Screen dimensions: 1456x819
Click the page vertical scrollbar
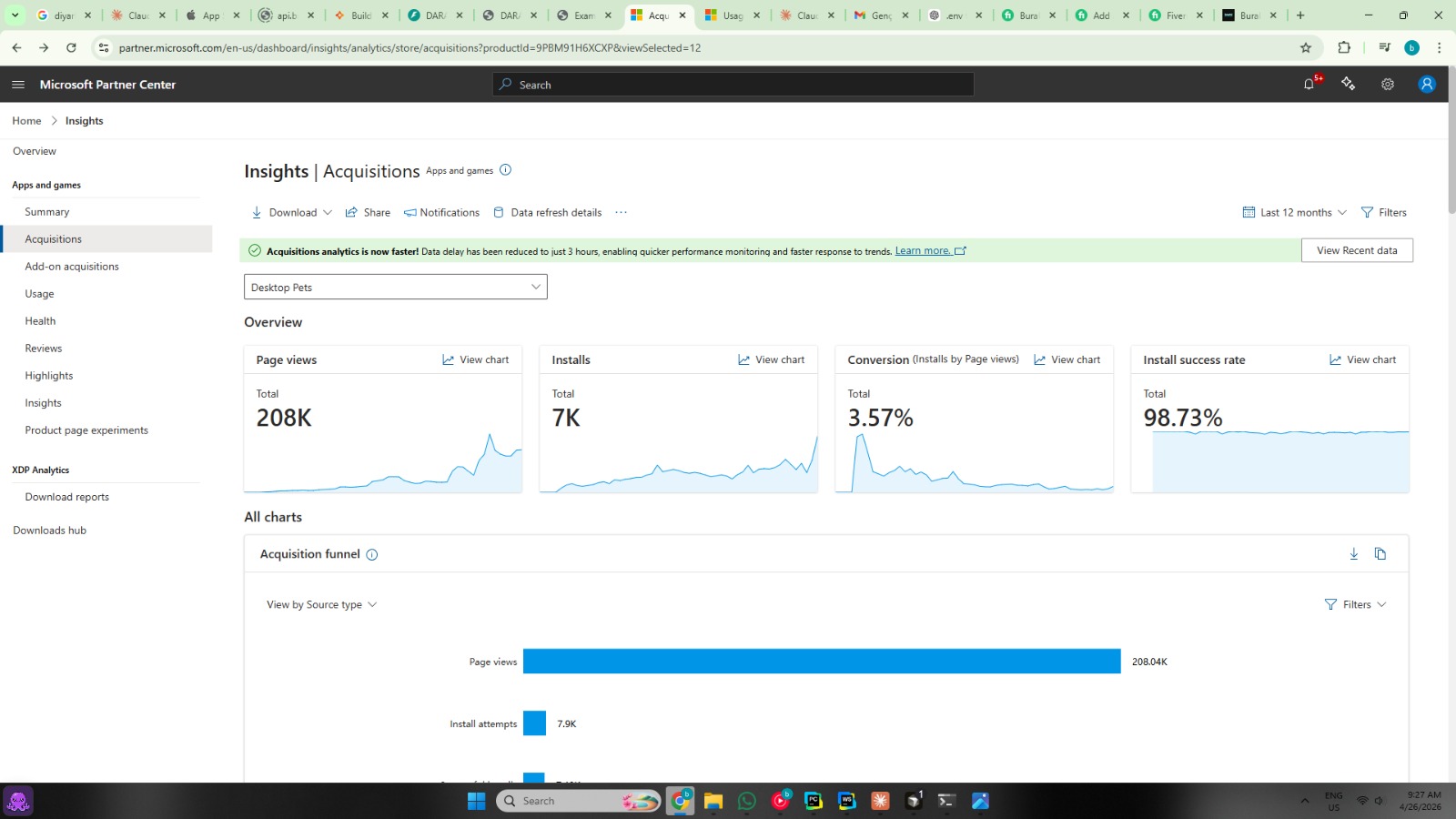coord(1451,141)
